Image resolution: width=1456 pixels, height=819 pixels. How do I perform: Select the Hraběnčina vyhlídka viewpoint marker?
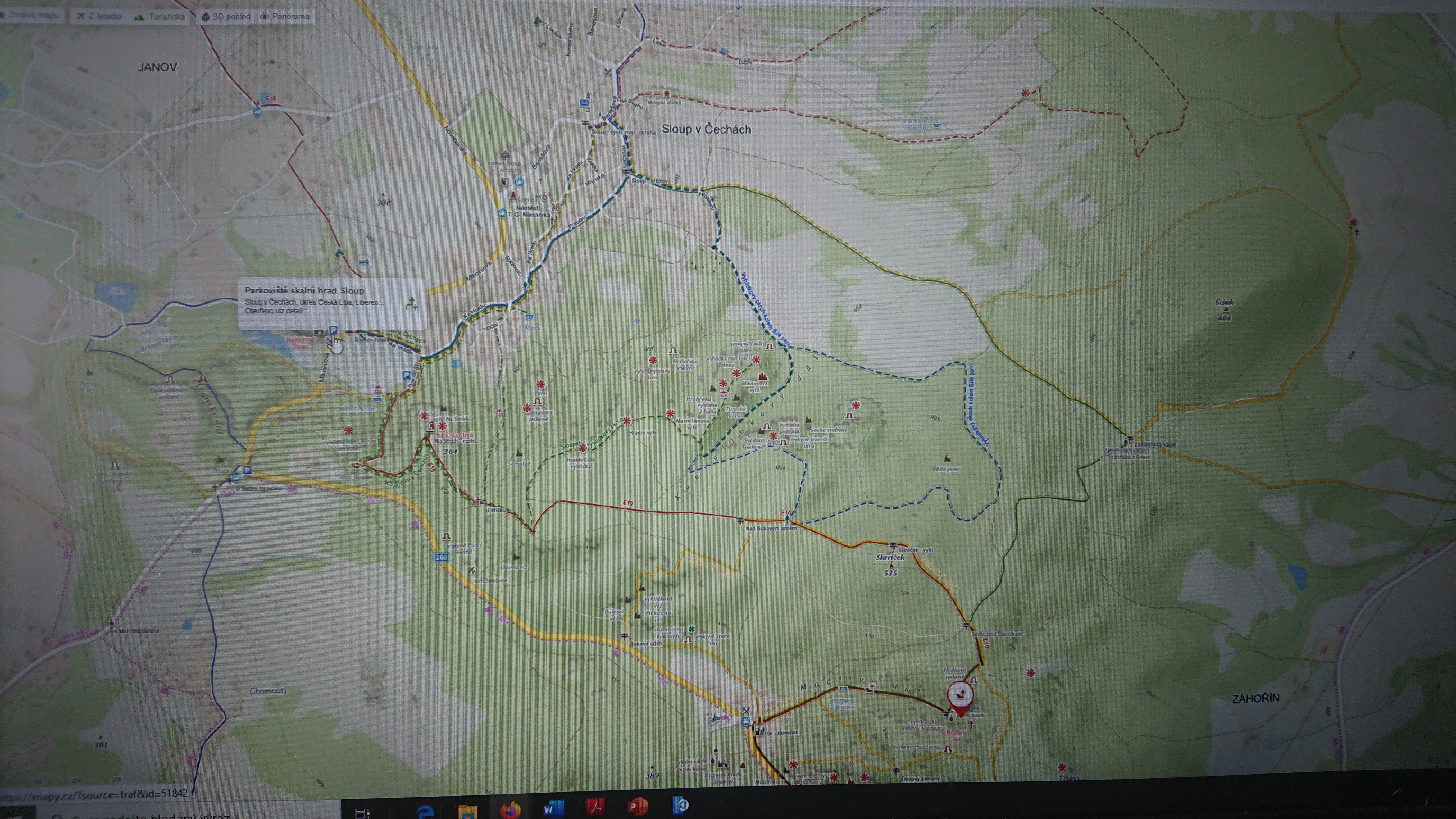tap(583, 448)
